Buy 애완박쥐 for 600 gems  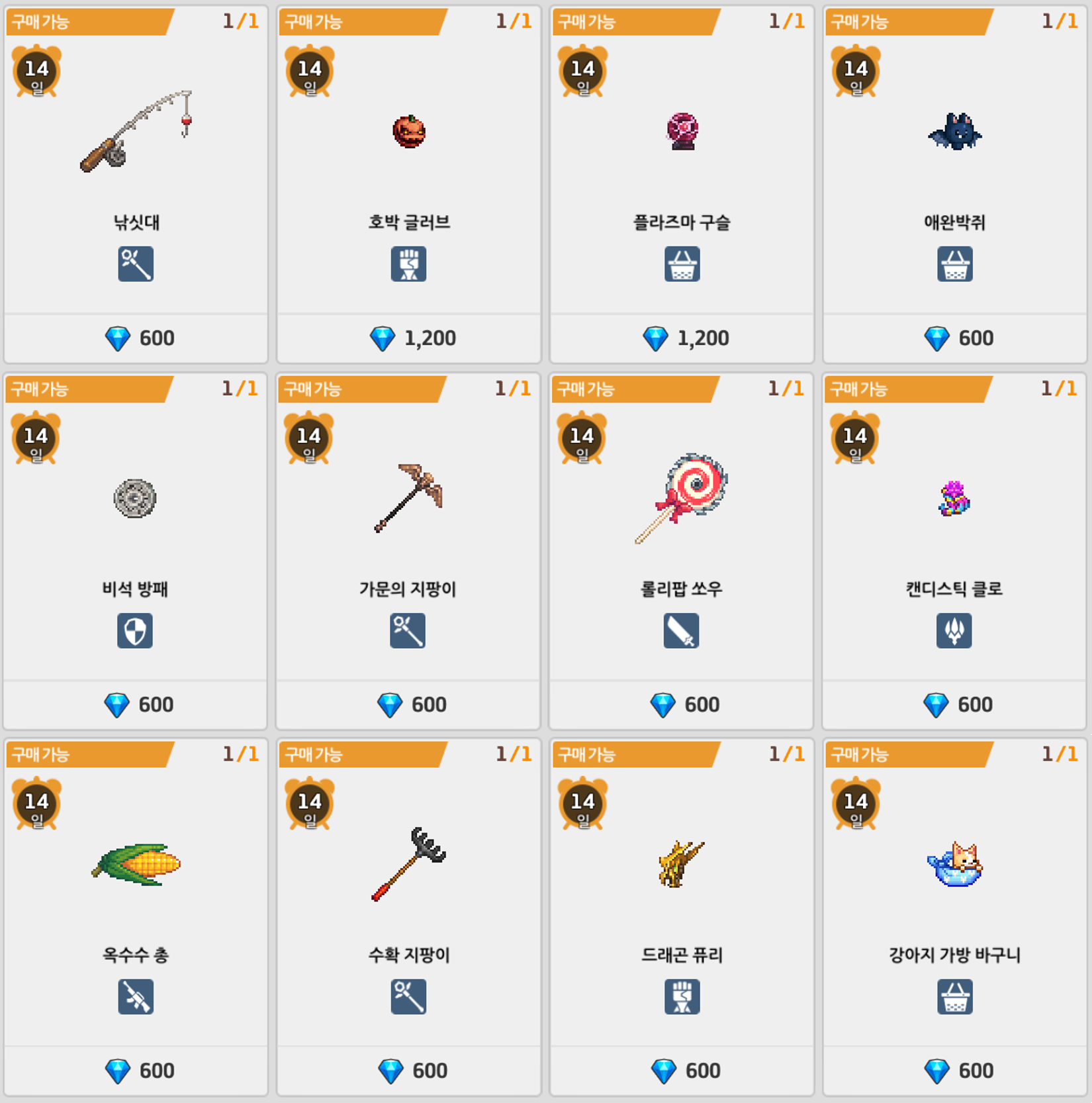(955, 338)
